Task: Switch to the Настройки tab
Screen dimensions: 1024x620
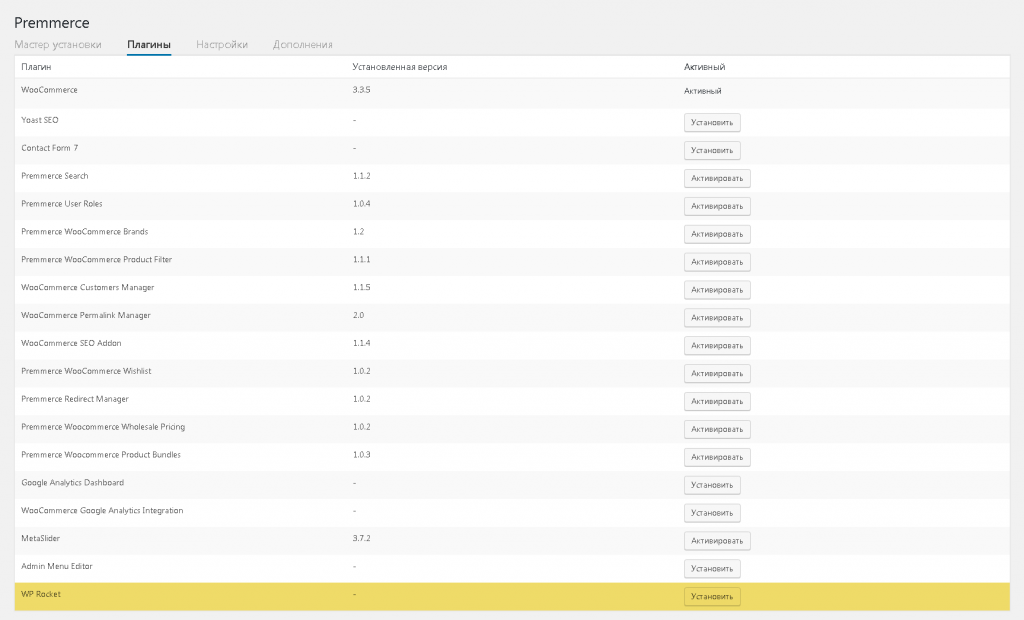Action: [222, 44]
